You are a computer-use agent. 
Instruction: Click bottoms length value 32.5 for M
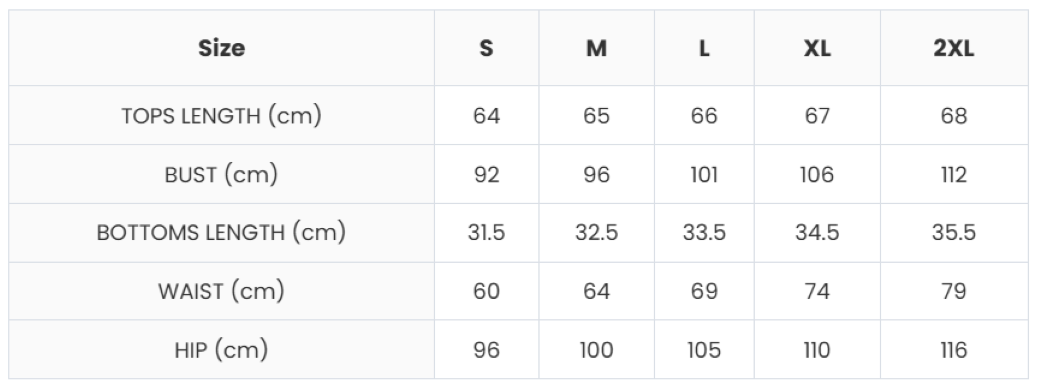click(x=597, y=233)
